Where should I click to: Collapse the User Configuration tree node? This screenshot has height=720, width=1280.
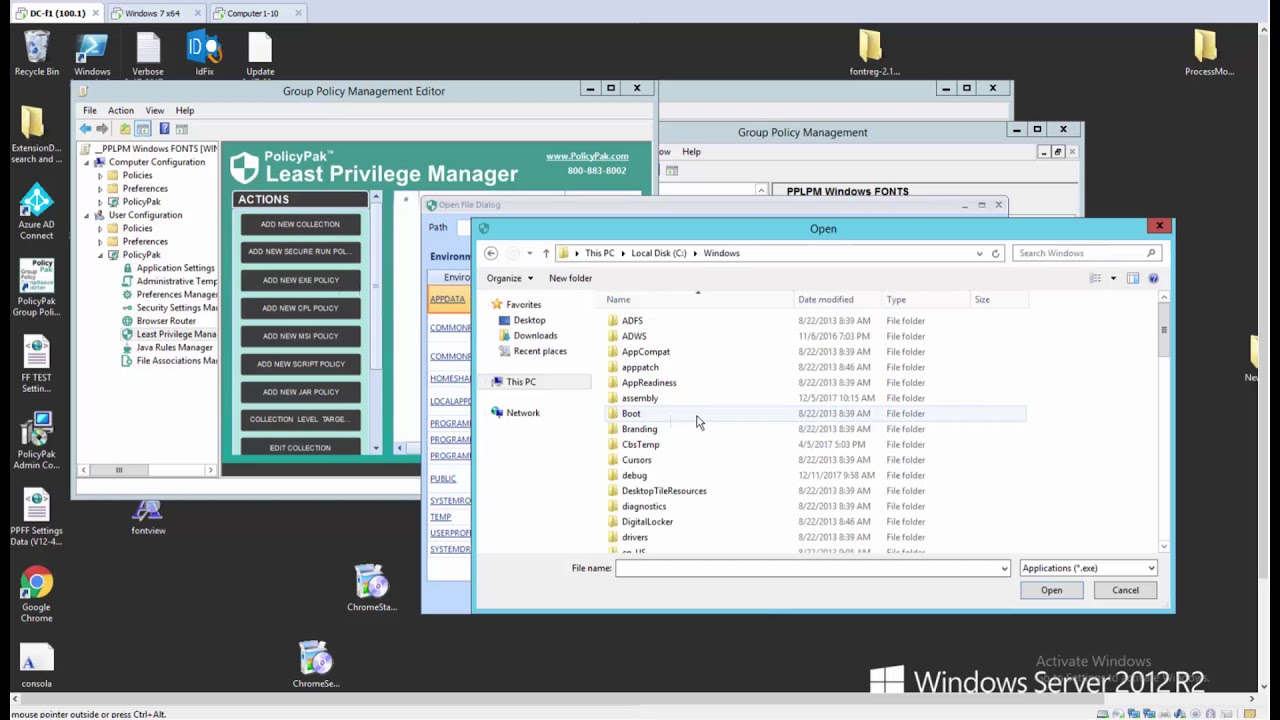click(x=87, y=215)
